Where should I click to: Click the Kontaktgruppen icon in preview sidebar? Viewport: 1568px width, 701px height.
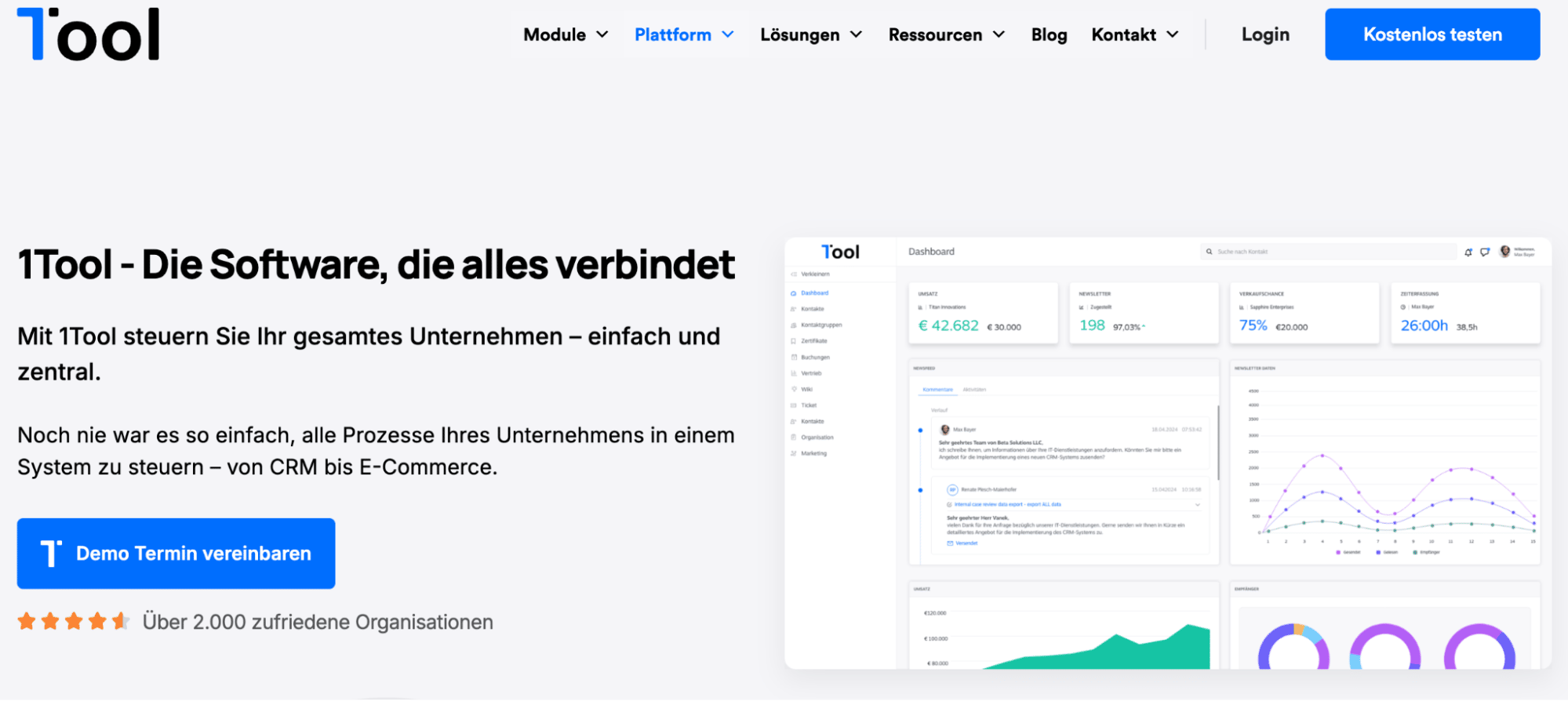[x=794, y=325]
